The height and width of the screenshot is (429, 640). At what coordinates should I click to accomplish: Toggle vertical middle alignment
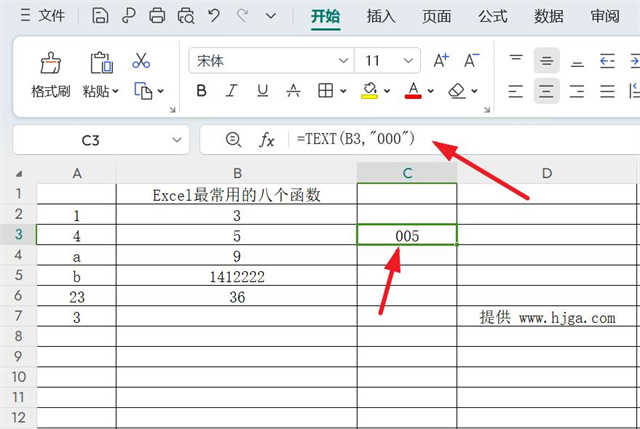546,61
